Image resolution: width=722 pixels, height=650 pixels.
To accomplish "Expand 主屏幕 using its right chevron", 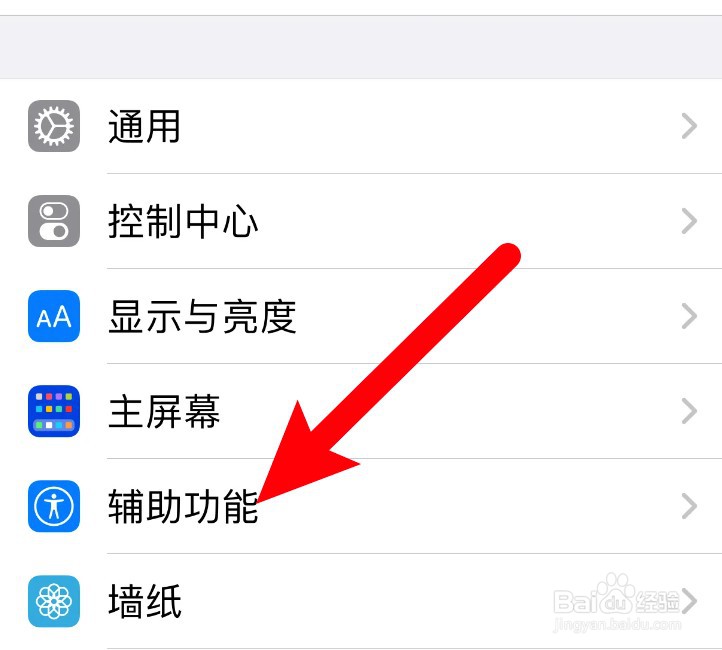I will click(x=689, y=411).
